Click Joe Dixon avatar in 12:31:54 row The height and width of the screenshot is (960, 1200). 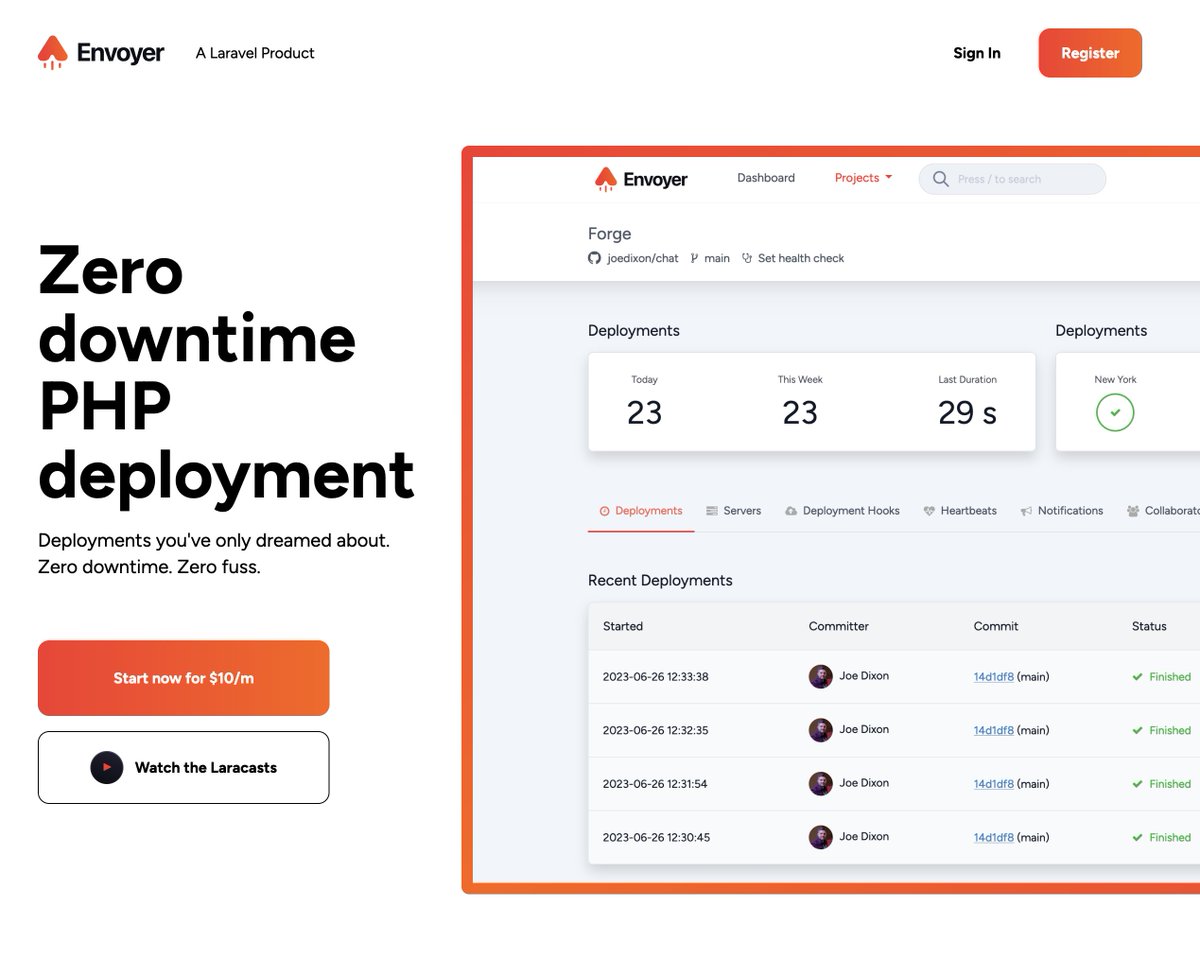(x=821, y=784)
